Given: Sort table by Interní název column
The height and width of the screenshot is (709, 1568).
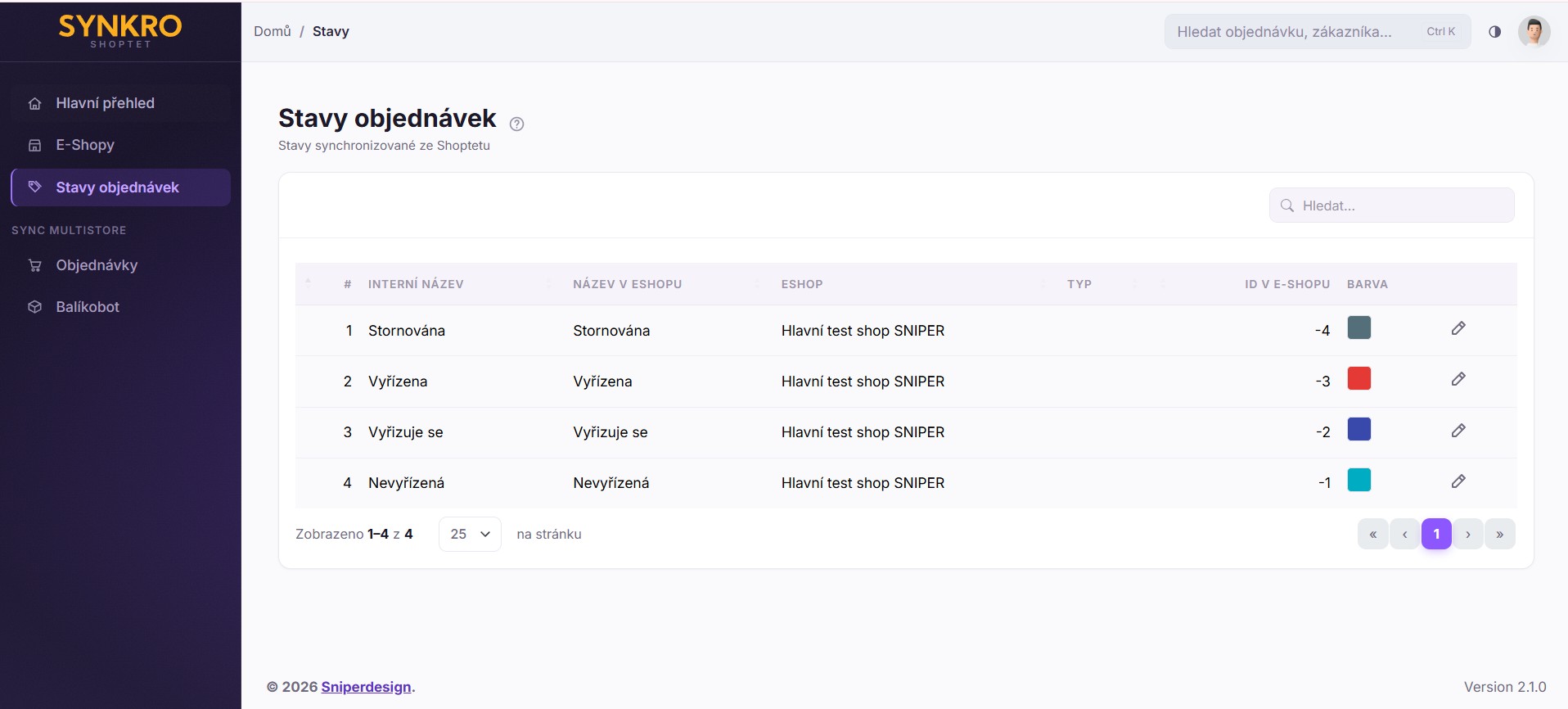Looking at the screenshot, I should coord(416,284).
